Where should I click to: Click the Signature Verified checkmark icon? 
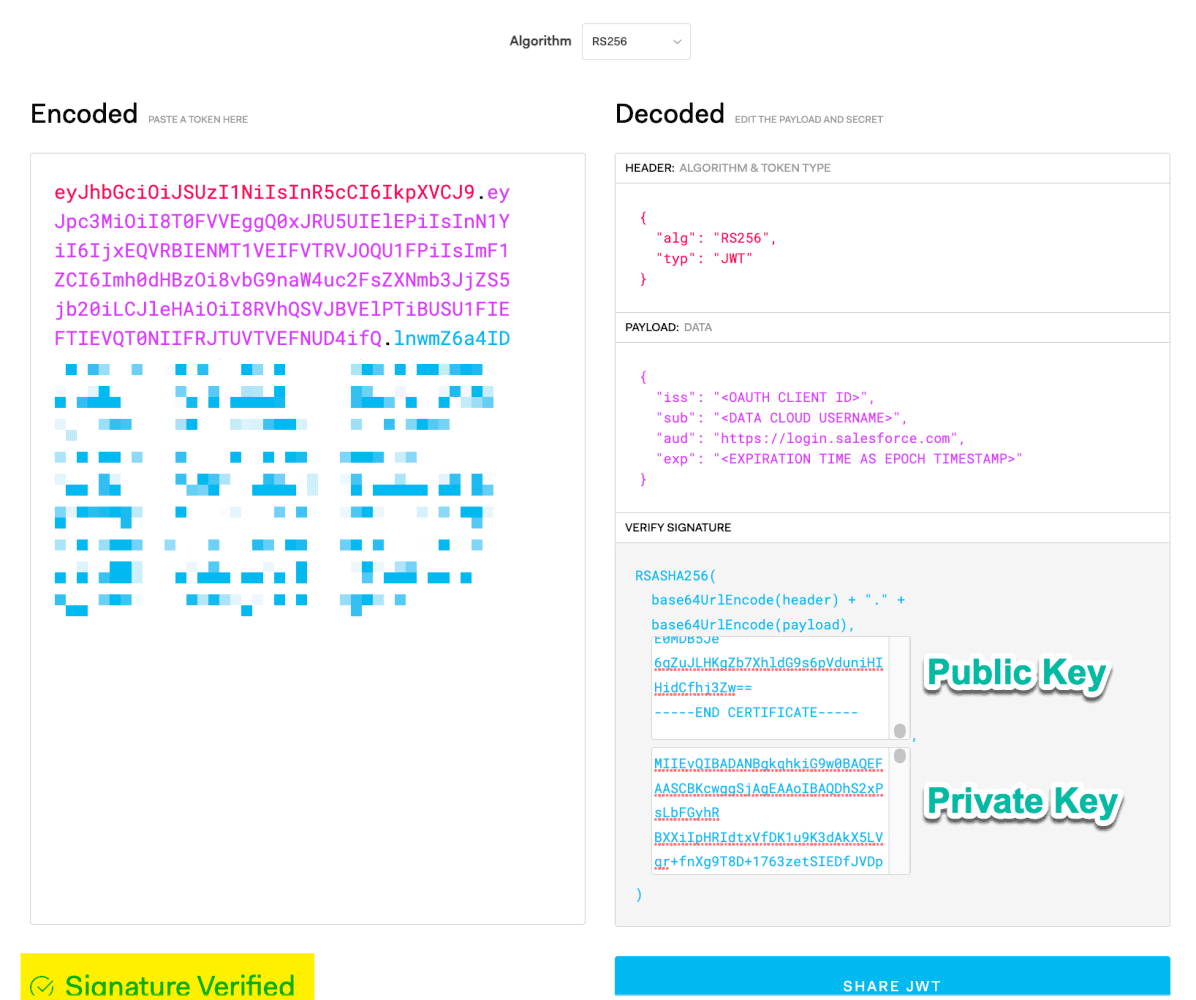pyautogui.click(x=42, y=986)
